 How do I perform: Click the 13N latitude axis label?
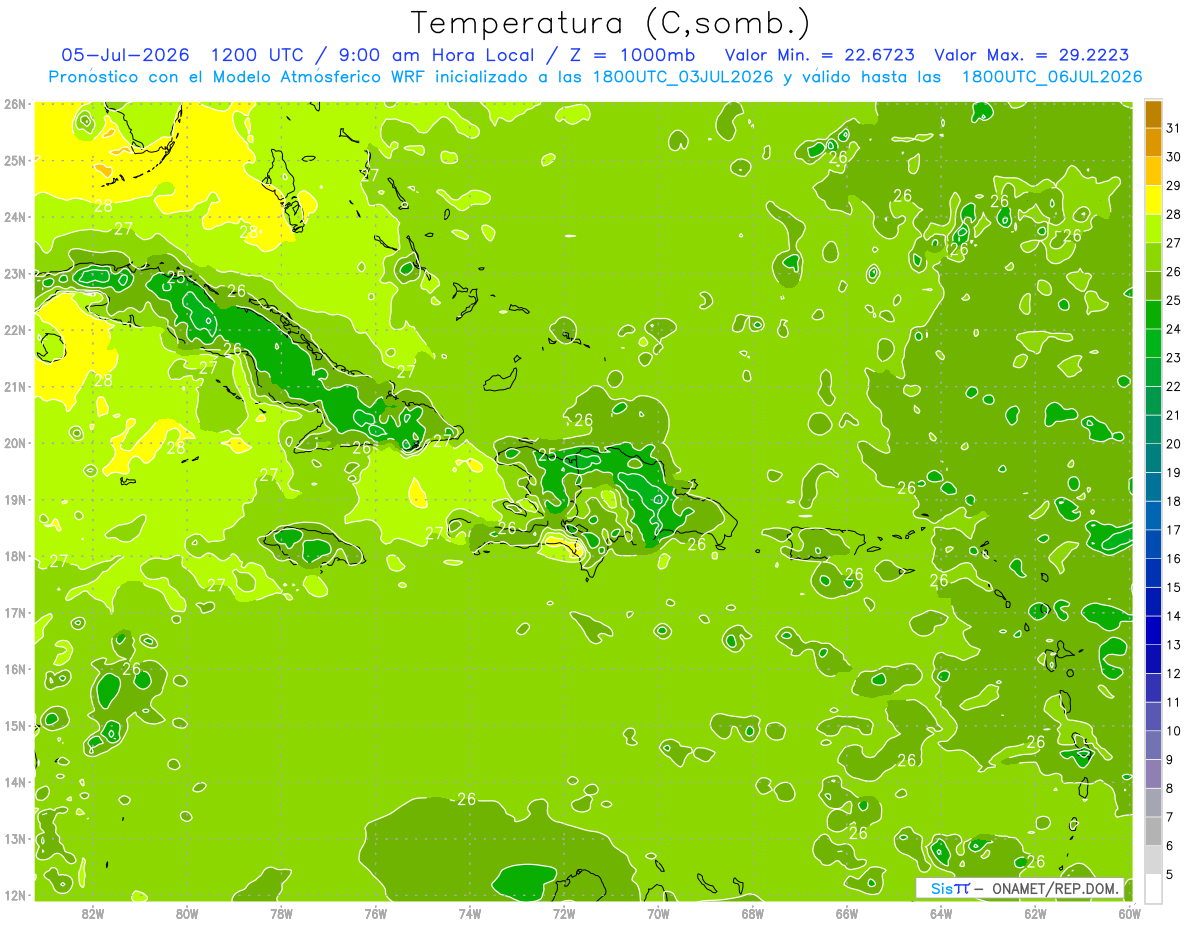click(14, 838)
